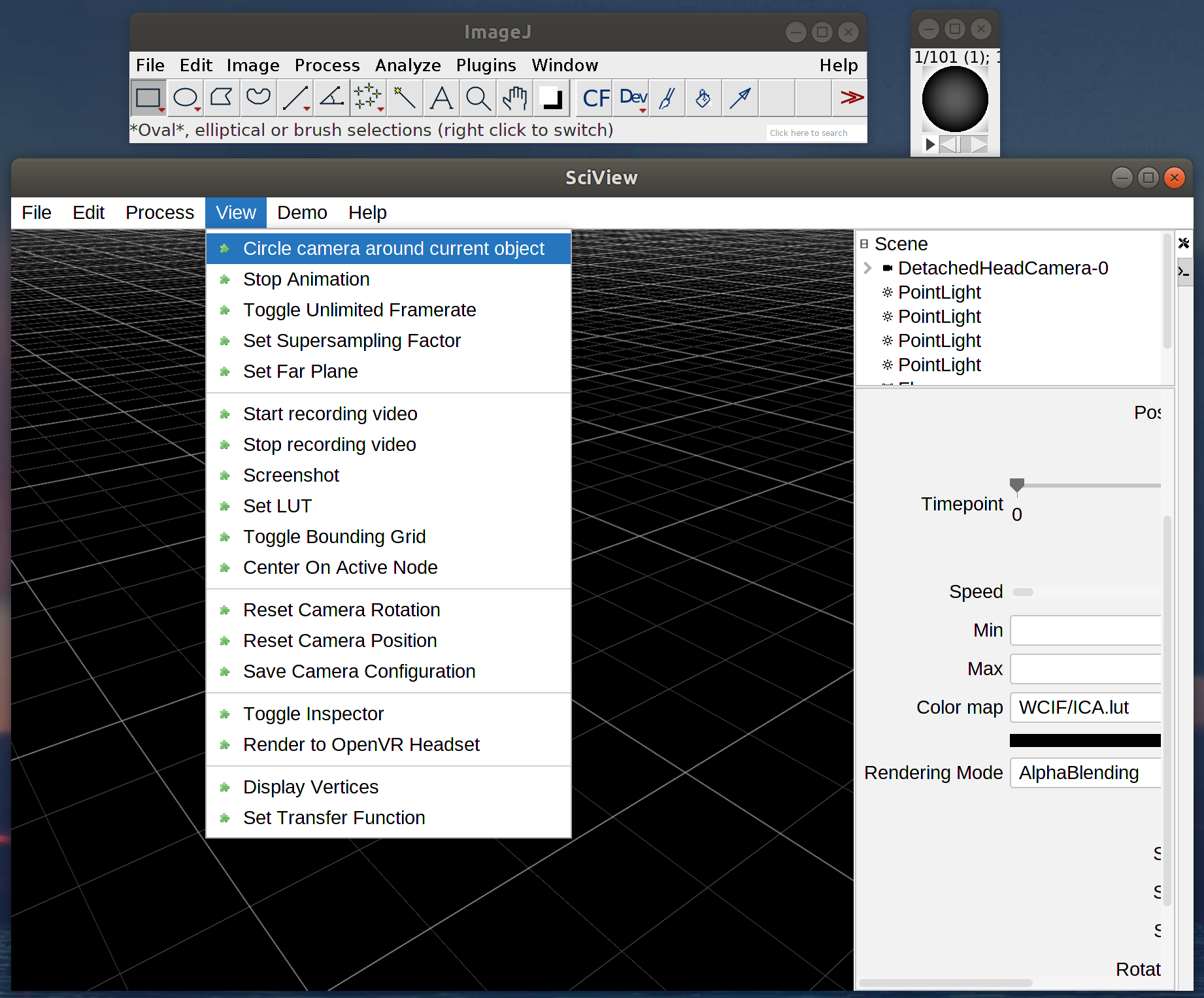Choose Screenshot from View menu

388,475
